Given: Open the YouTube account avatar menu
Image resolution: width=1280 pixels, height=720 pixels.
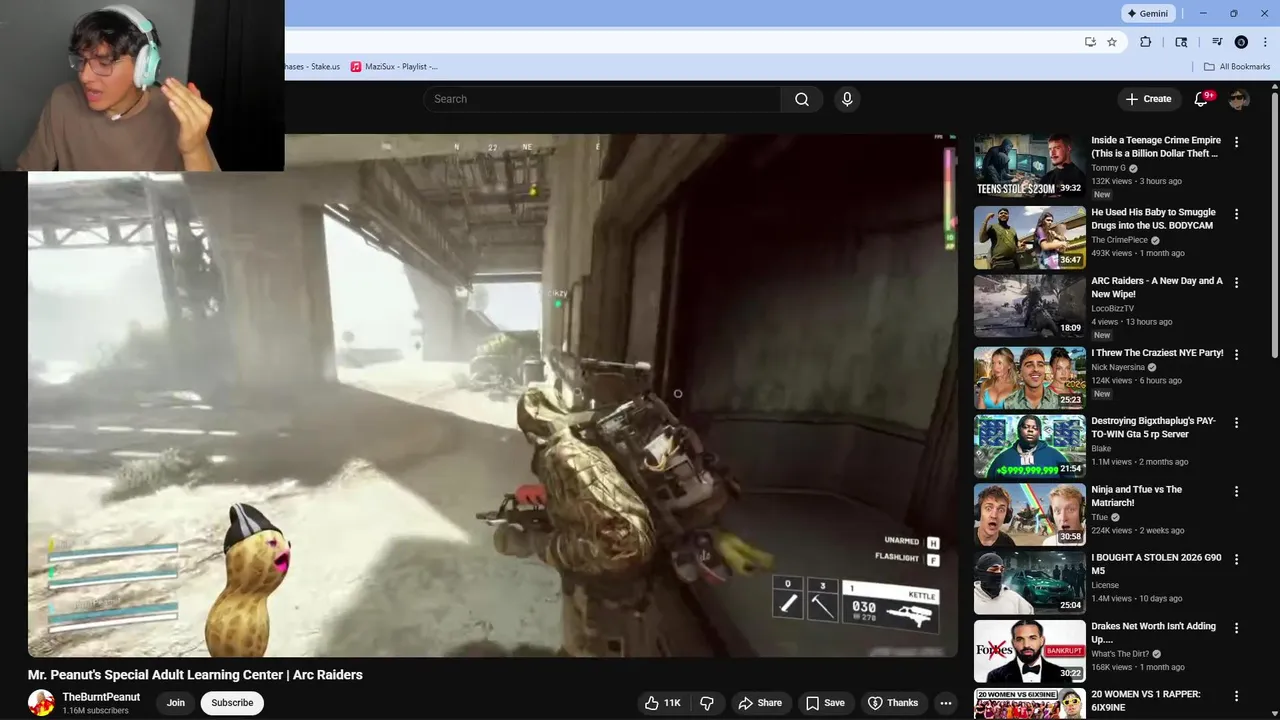Looking at the screenshot, I should [x=1239, y=99].
